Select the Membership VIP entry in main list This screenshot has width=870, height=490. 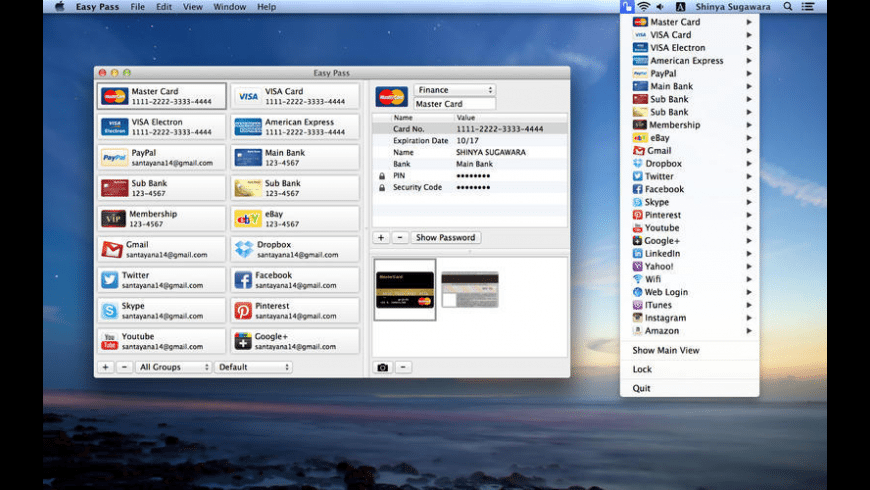[x=161, y=219]
